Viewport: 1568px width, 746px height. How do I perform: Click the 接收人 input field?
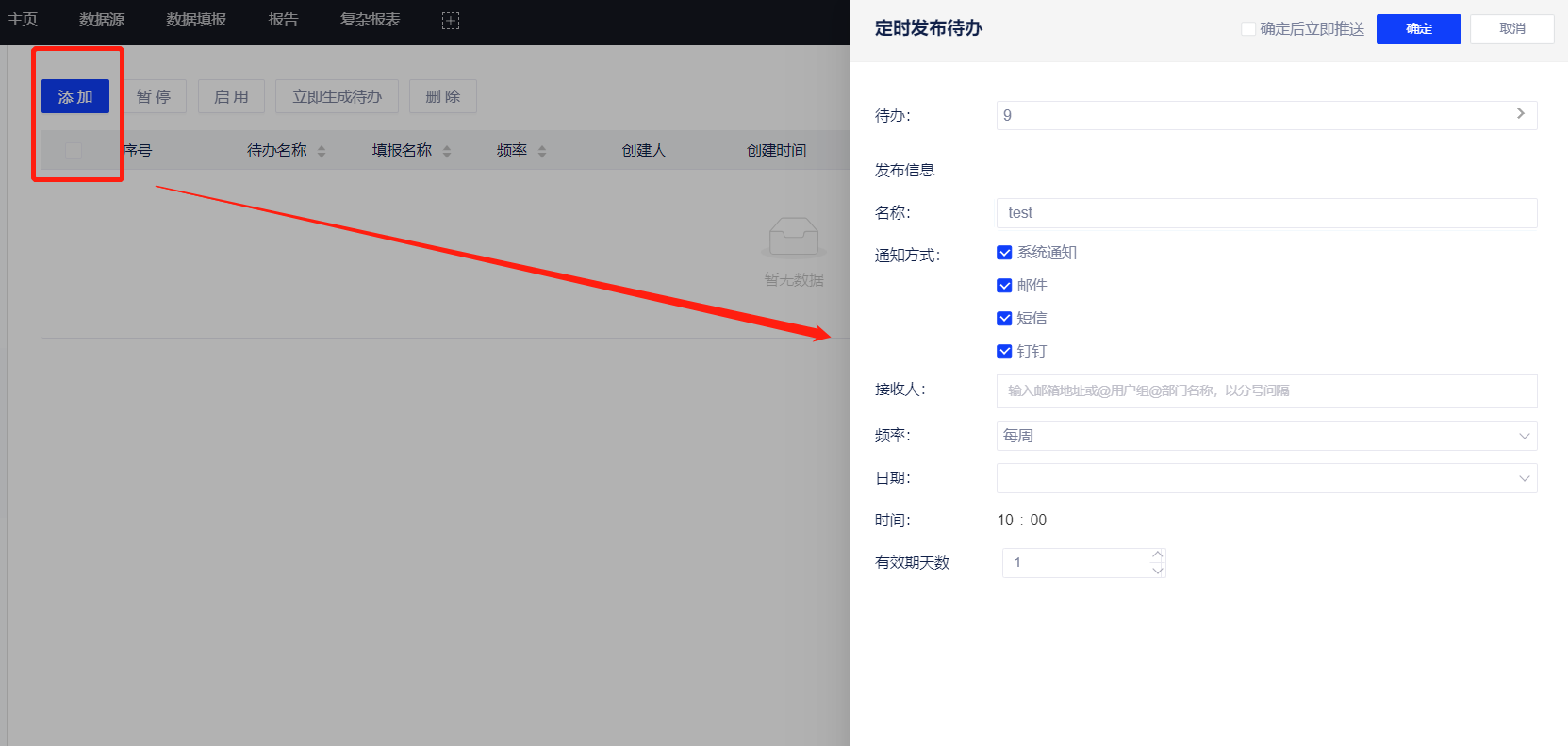coord(1266,390)
